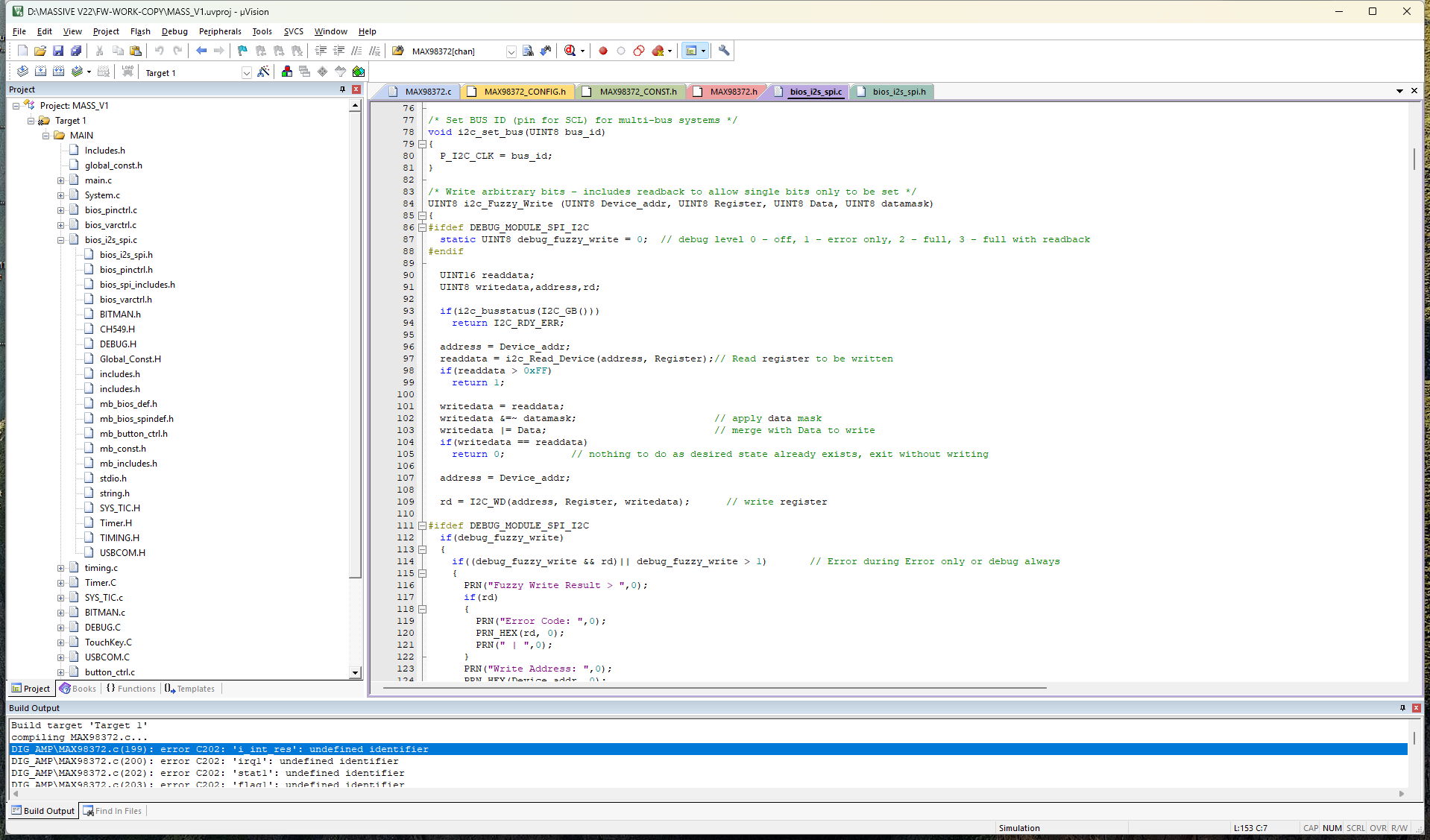This screenshot has height=840, width=1430.
Task: Toggle Build Output panel auto-hide pin
Action: (1402, 708)
